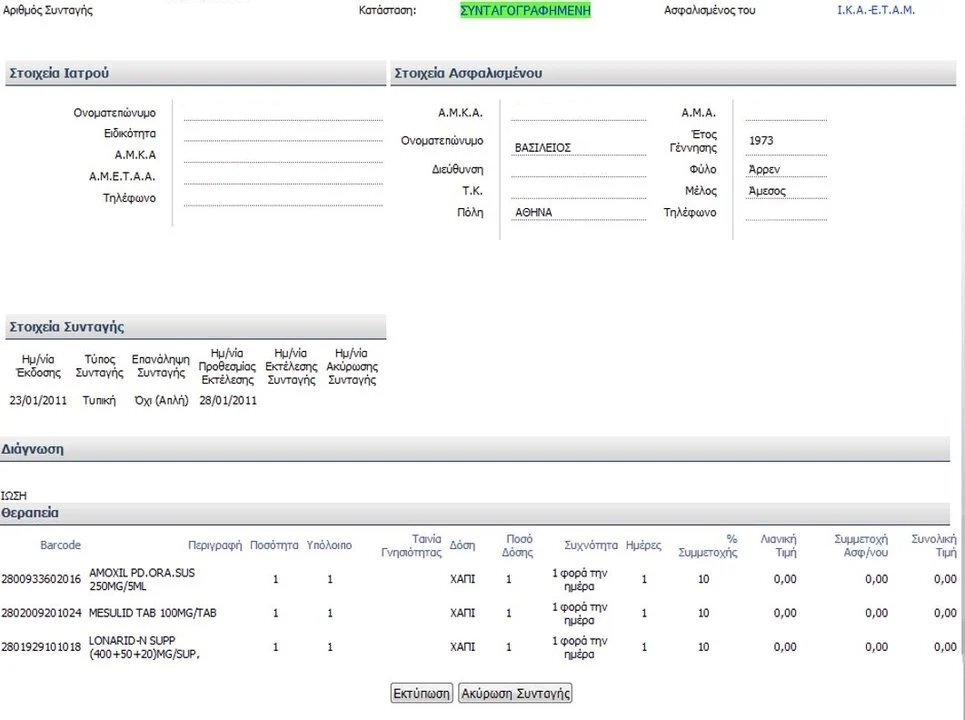
Task: Click the Στοιχεία Ιατρού section header
Action: [196, 73]
